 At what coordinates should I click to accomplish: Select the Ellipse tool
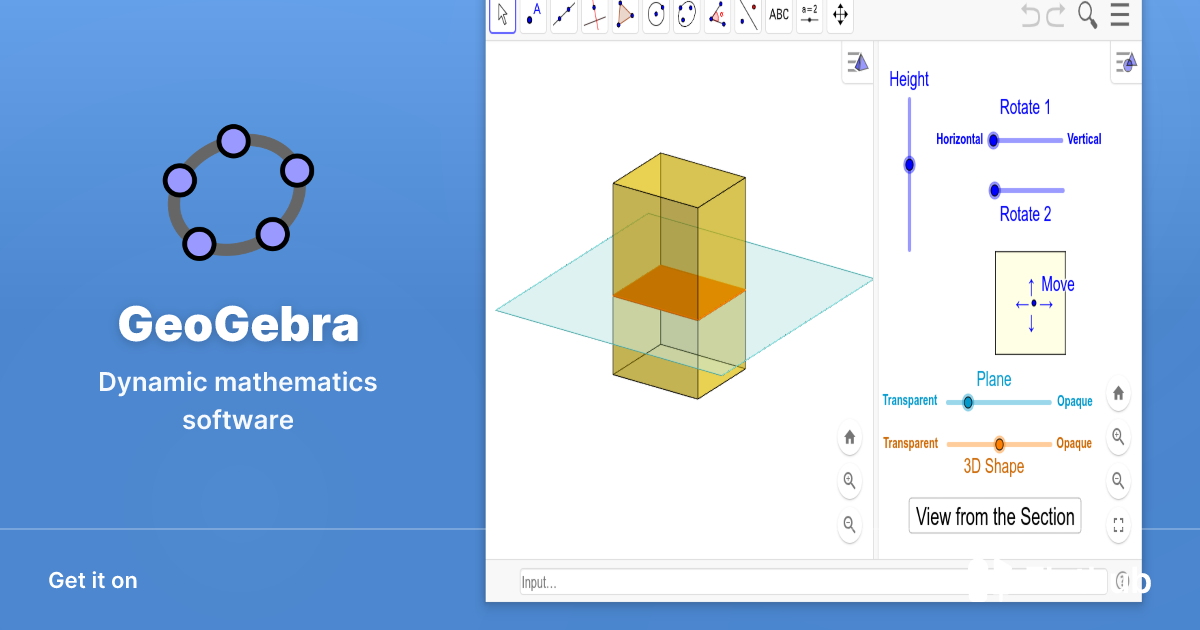687,15
